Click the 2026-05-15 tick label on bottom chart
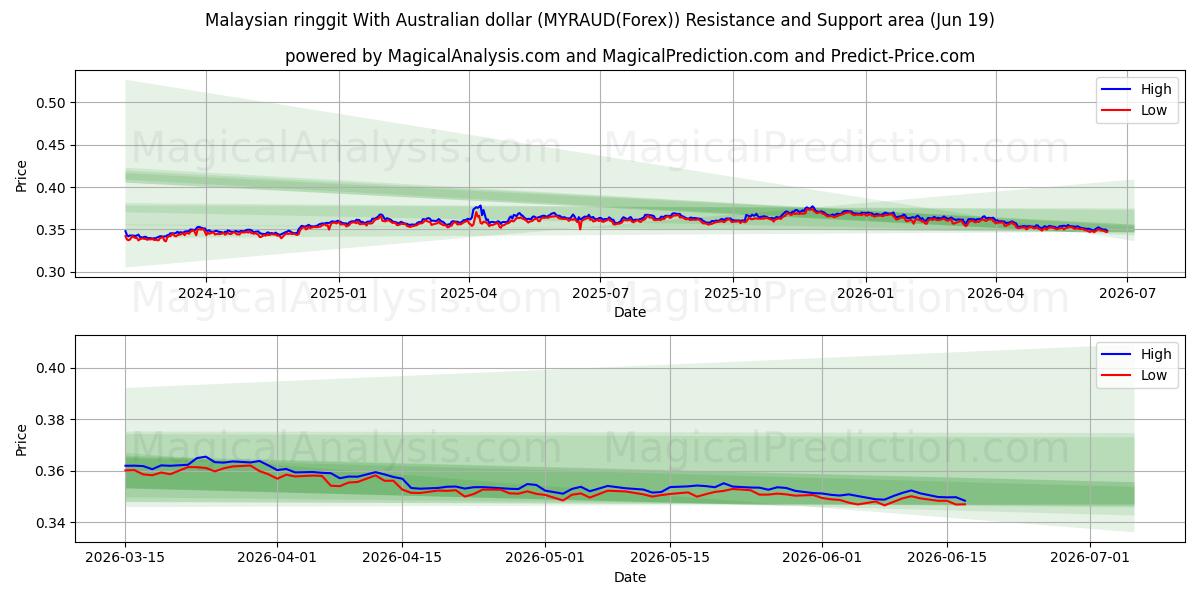The image size is (1200, 600). [x=671, y=558]
